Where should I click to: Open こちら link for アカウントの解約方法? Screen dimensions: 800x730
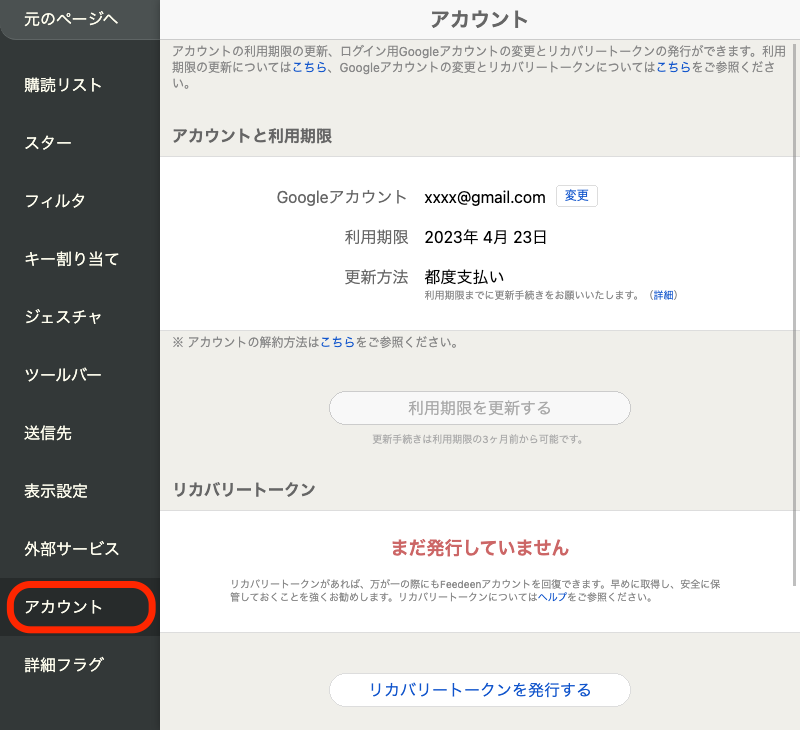point(337,342)
